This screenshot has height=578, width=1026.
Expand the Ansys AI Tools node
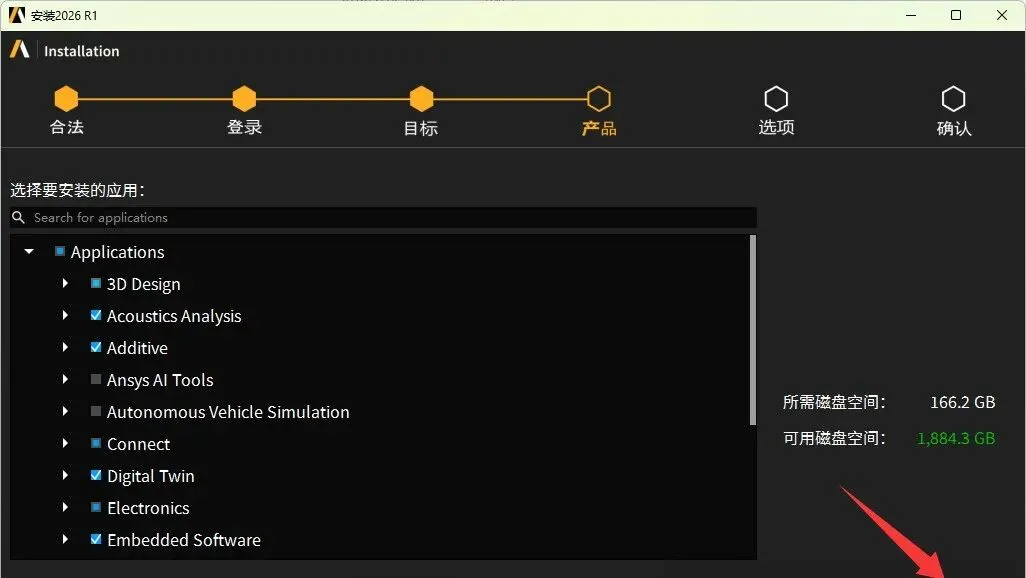click(65, 379)
